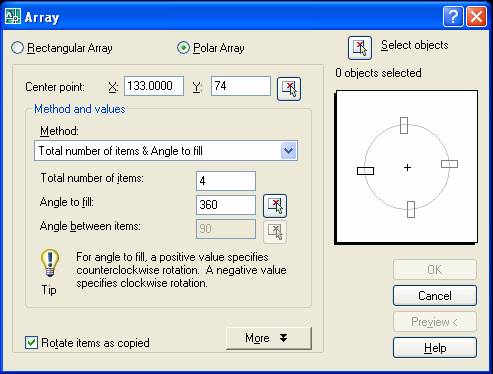Click the Cancel button
Viewport: 493px width, 374px height.
tap(435, 295)
